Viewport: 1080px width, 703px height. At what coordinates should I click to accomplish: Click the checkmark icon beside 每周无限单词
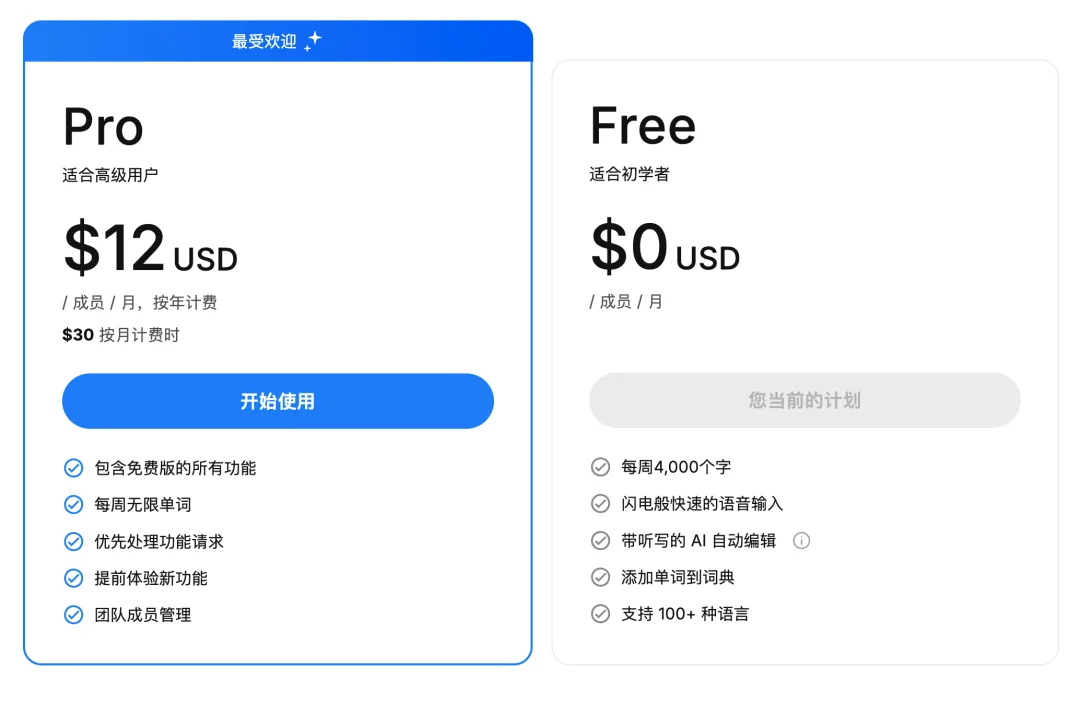coord(74,504)
